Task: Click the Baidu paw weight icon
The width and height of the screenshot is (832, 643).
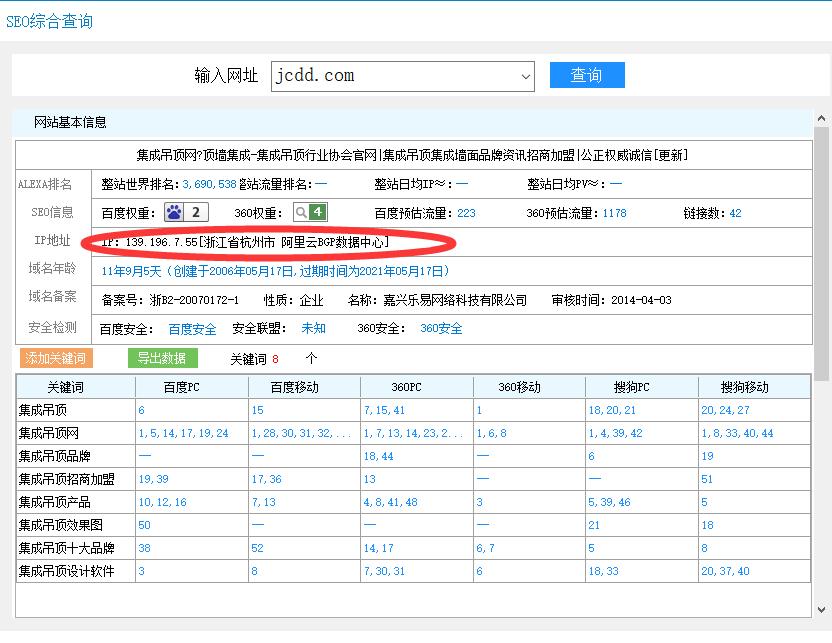Action: click(x=175, y=212)
